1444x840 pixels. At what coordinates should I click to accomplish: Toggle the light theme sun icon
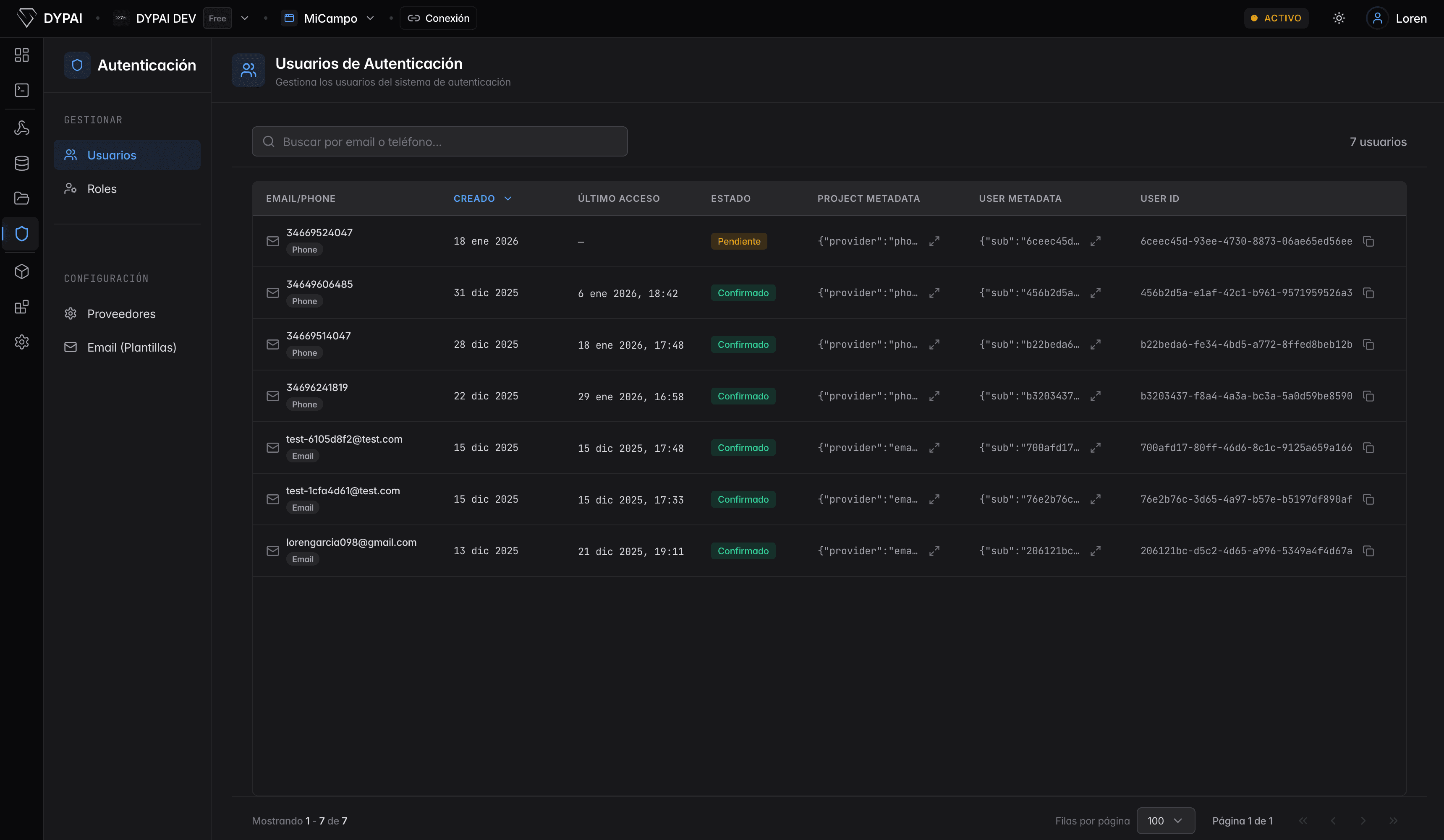coord(1339,18)
